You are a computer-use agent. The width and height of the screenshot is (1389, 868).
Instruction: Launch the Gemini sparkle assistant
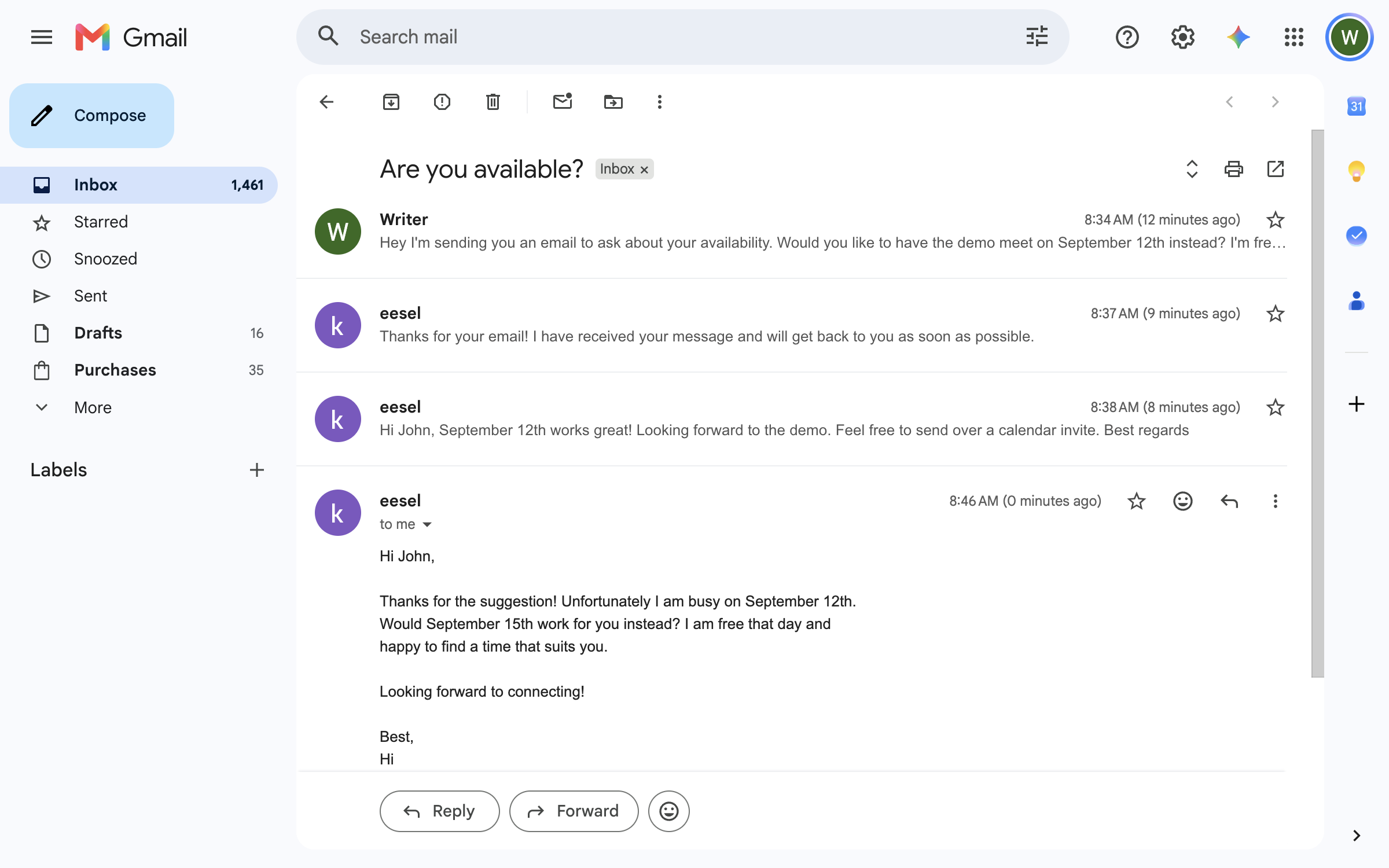[1239, 38]
